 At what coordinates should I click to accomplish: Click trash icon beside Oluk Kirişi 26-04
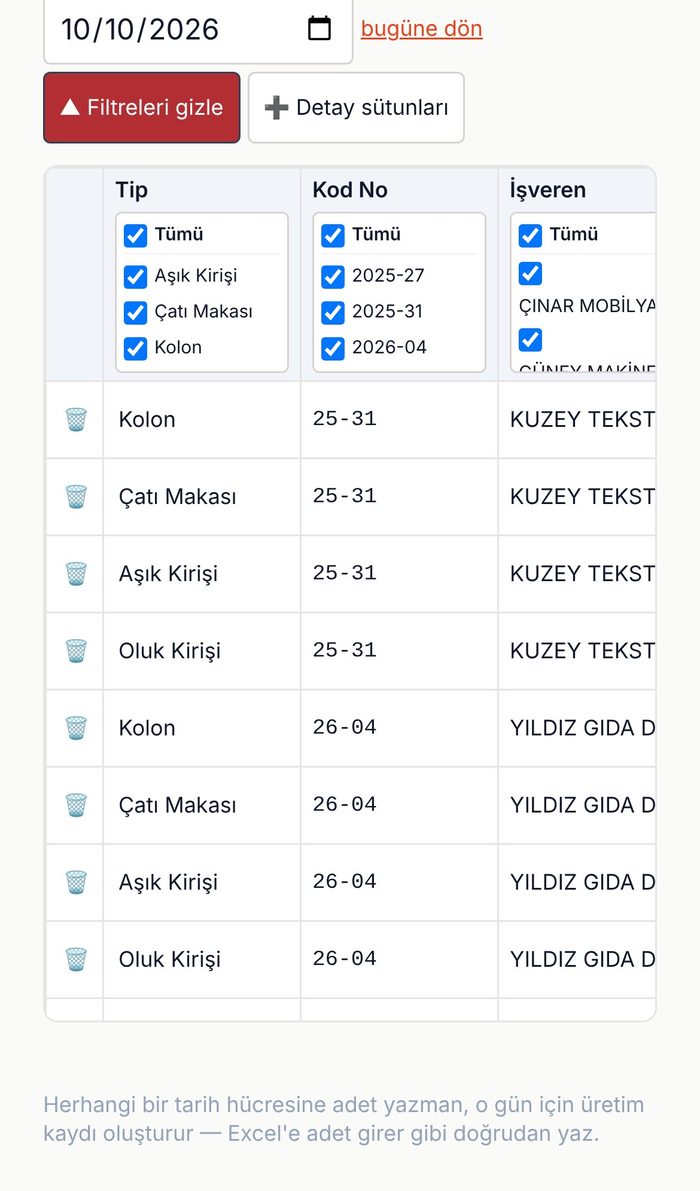point(76,959)
